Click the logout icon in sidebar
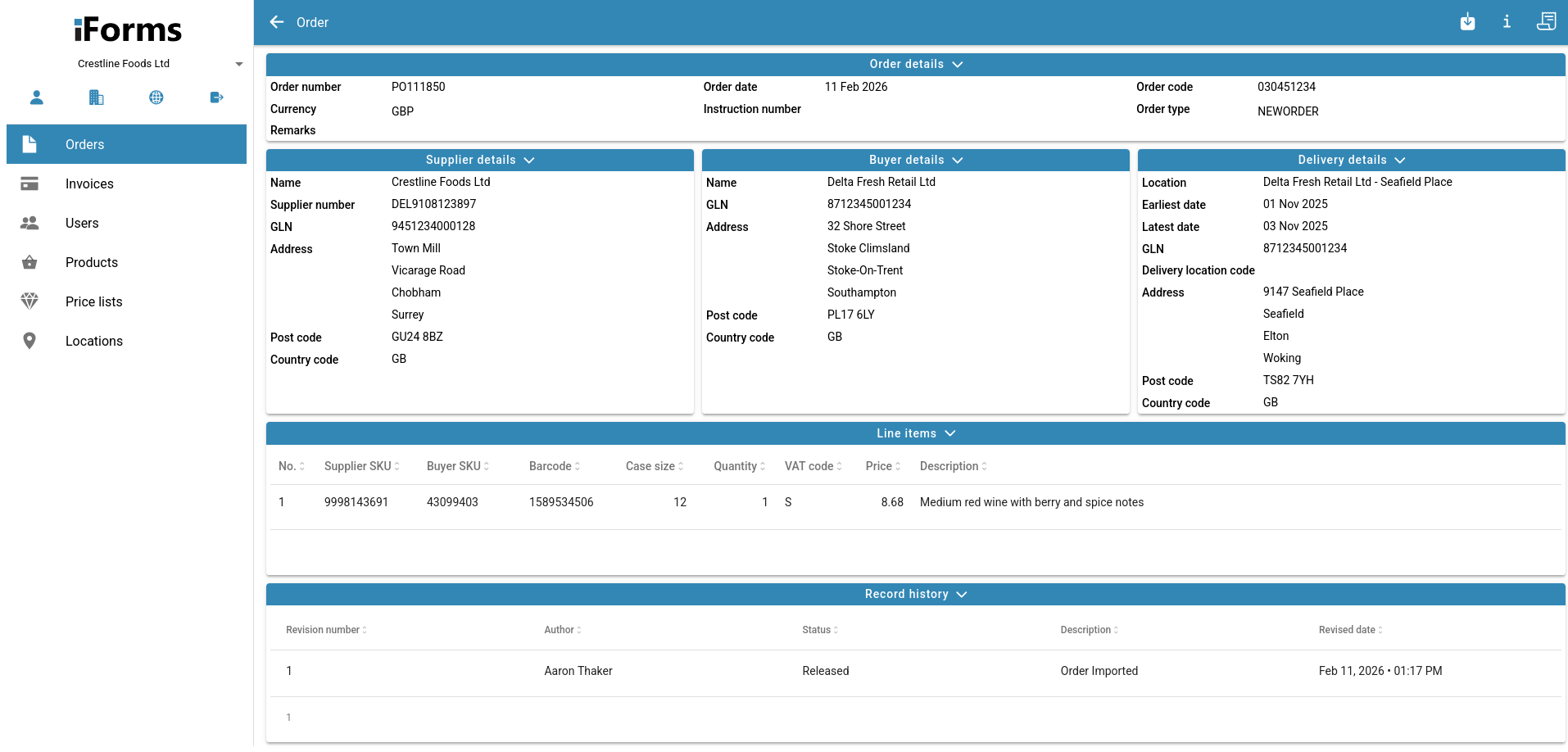The width and height of the screenshot is (1568, 752). tap(216, 97)
